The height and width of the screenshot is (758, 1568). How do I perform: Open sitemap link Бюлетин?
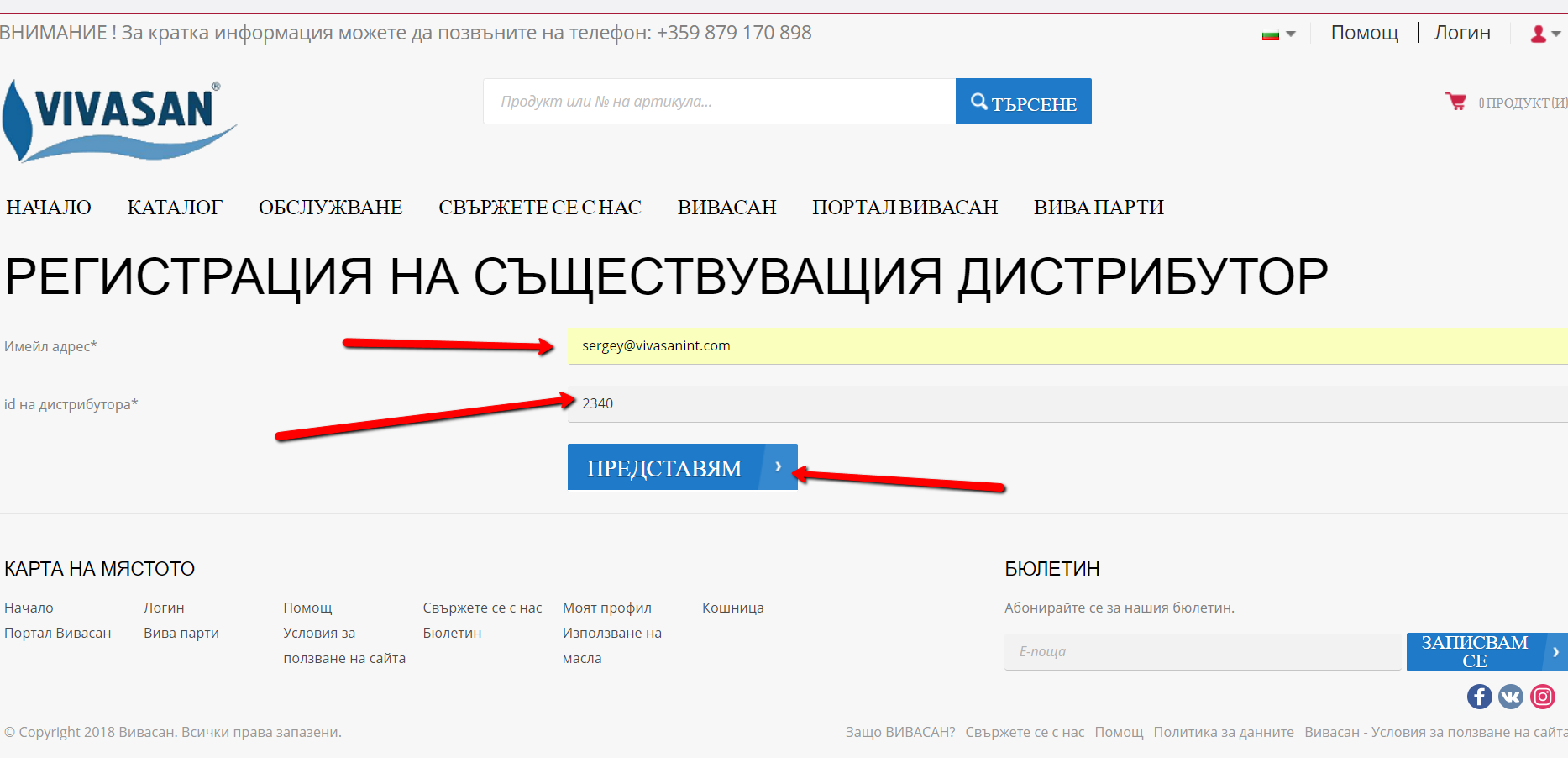point(452,633)
